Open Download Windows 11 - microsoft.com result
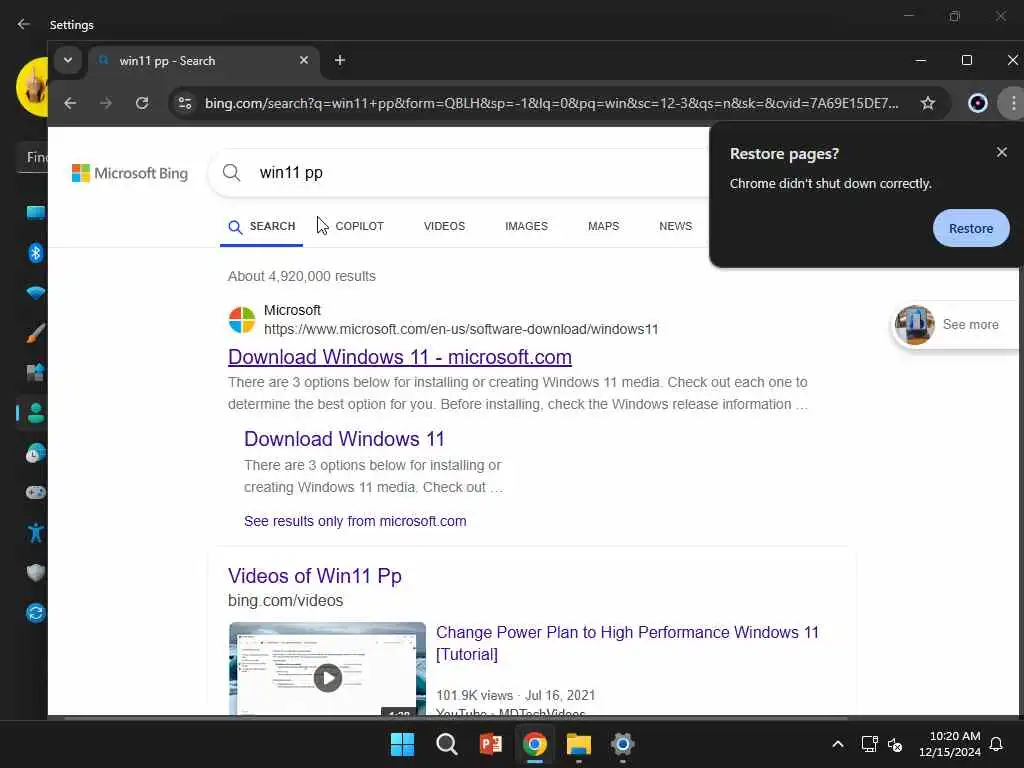 tap(400, 357)
